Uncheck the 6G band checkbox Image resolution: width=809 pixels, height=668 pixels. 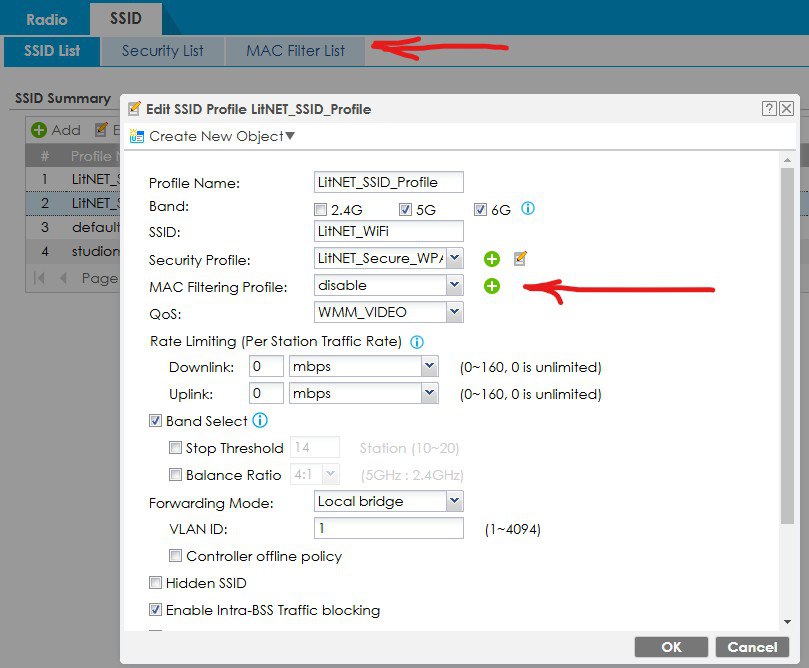click(480, 209)
